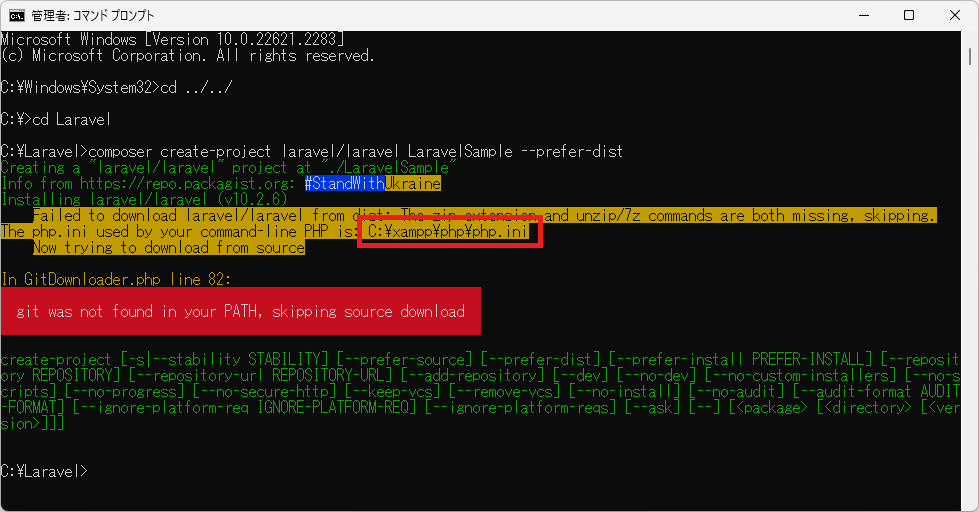Image resolution: width=979 pixels, height=512 pixels.
Task: Click the '[--prefer-source]' option in the usage text
Action: tap(405, 360)
